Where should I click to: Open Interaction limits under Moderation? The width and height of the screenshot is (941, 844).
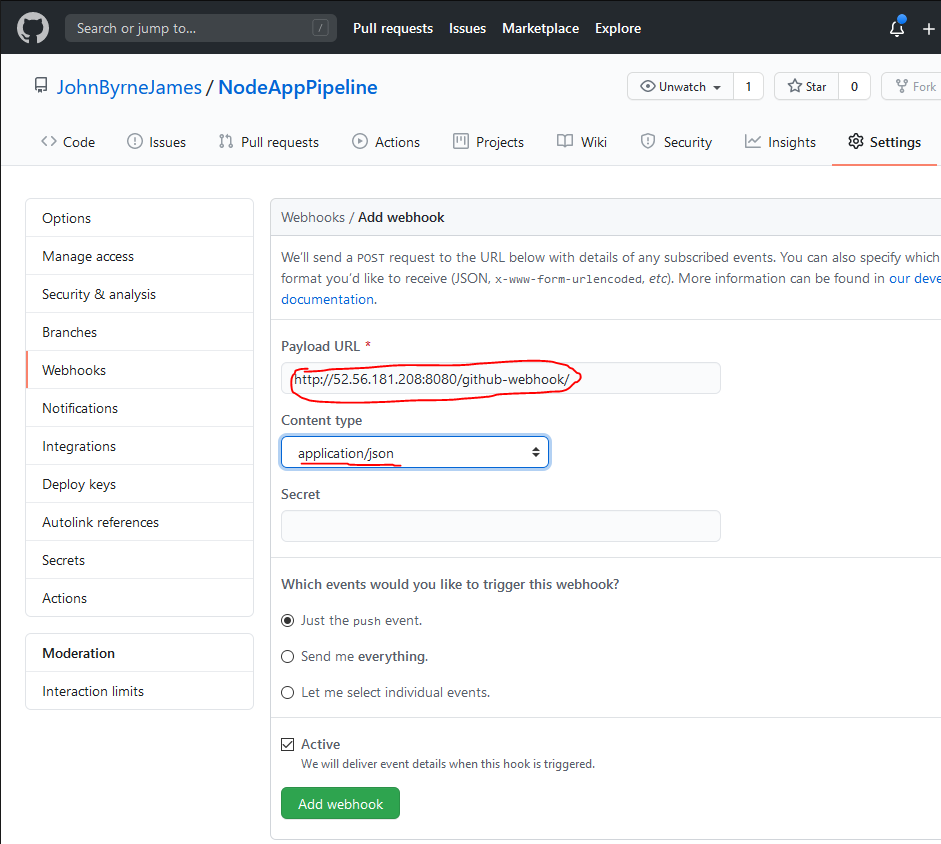tap(139, 691)
